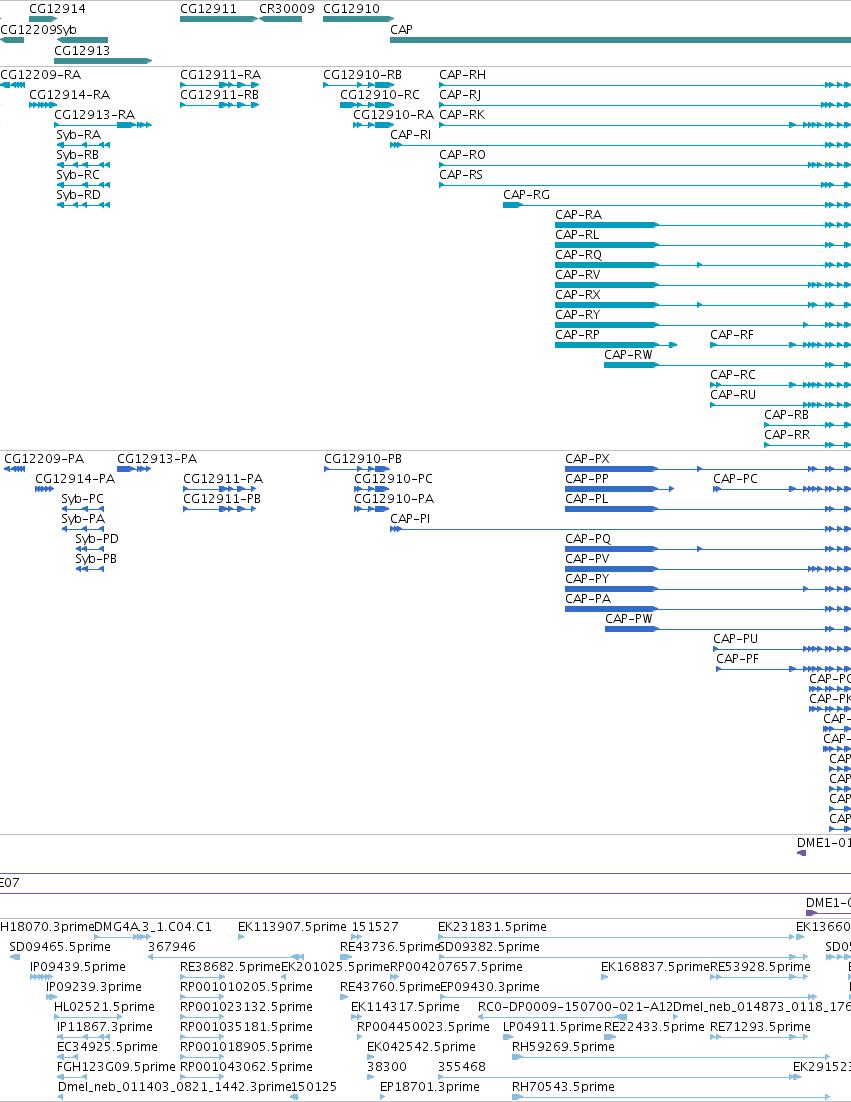
Task: Select the CAP-RJ transcript label
Action: point(460,94)
